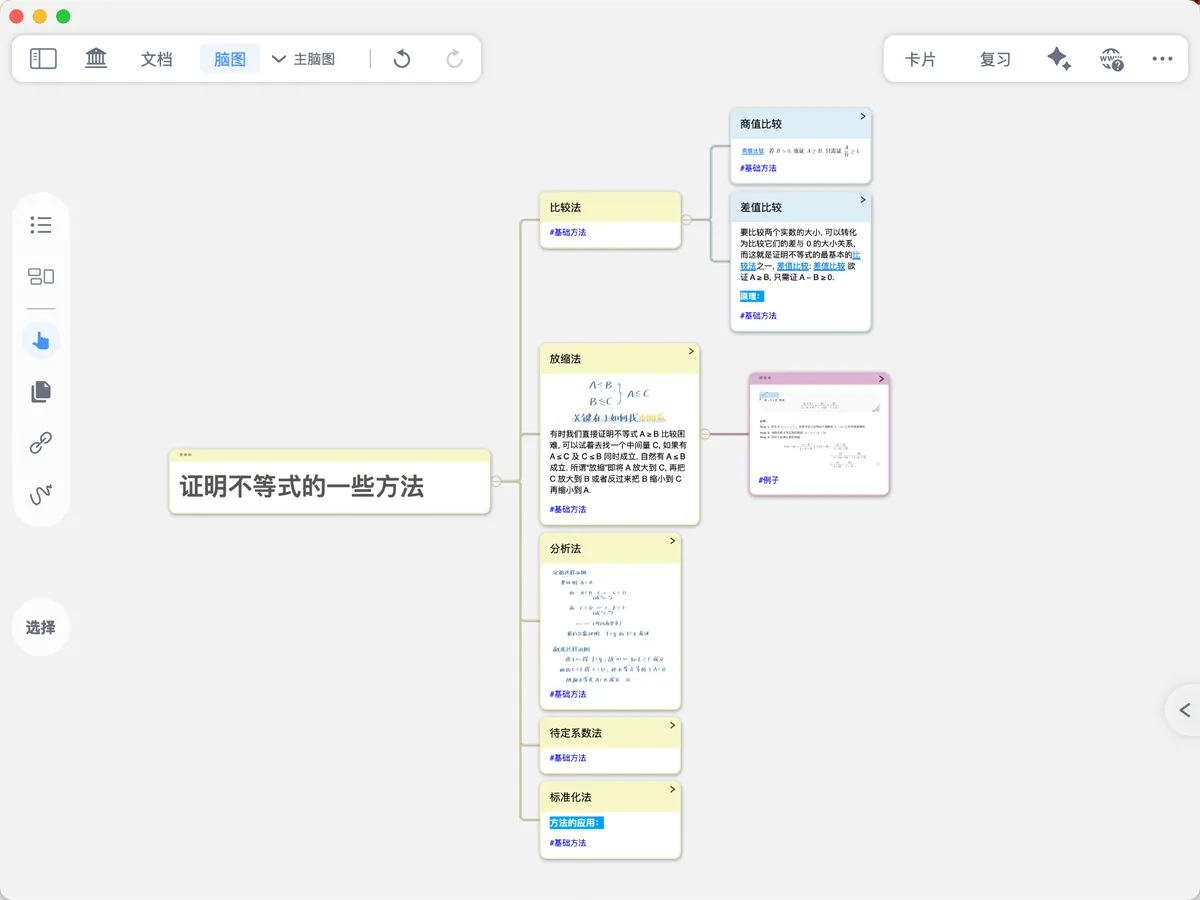Toggle the sidebar panel icon
Image resolution: width=1200 pixels, height=900 pixels.
pyautogui.click(x=43, y=59)
